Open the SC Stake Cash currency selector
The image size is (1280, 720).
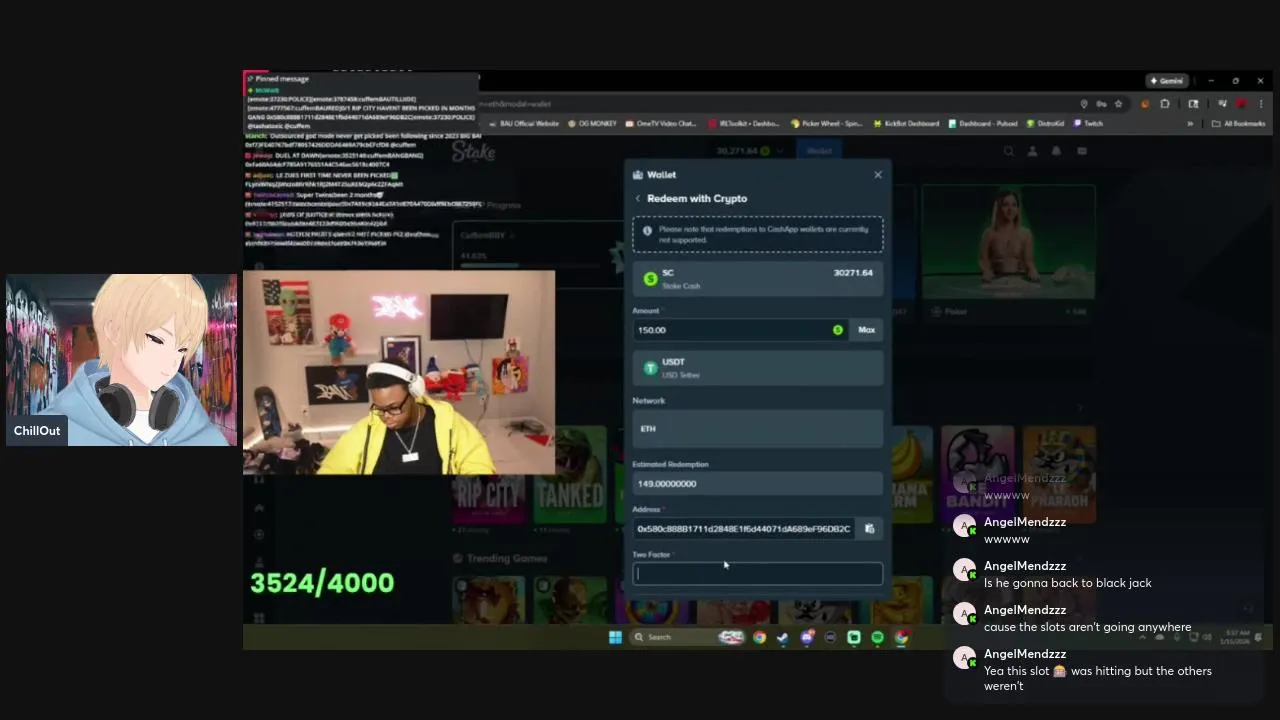tap(758, 279)
